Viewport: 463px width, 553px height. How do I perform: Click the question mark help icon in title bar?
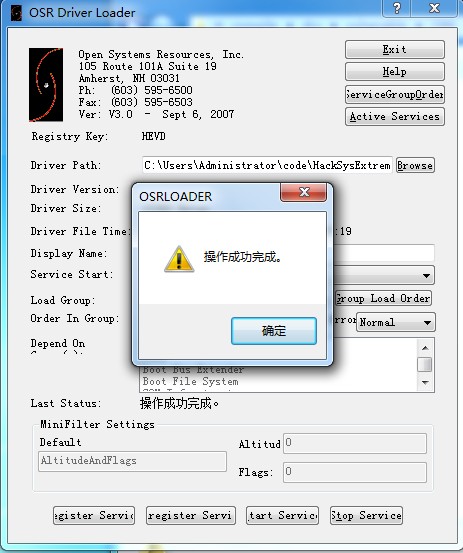[397, 8]
